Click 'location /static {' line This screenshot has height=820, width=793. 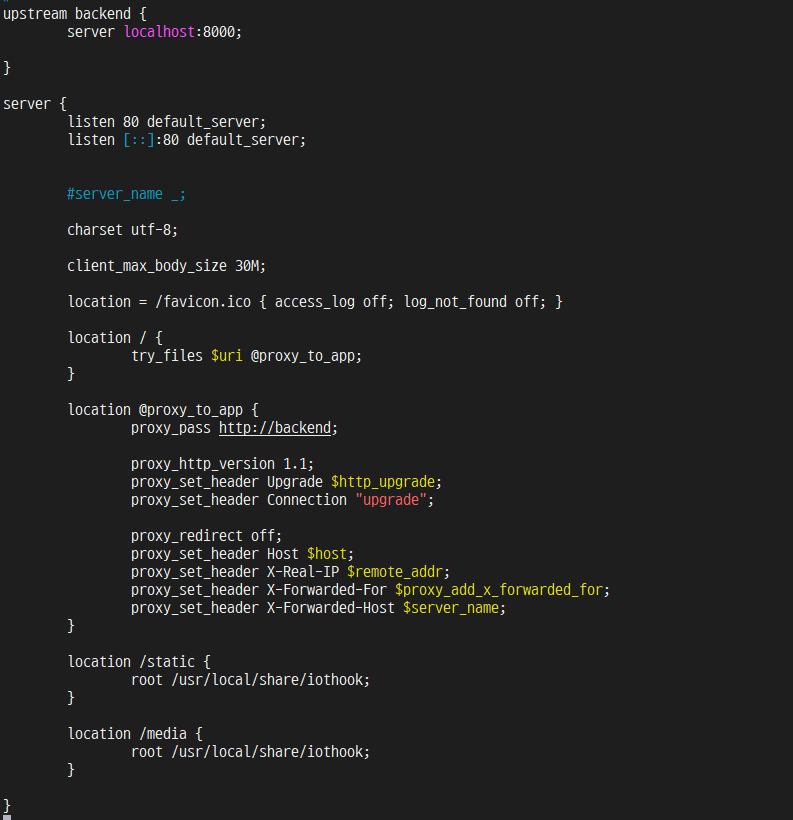[139, 662]
